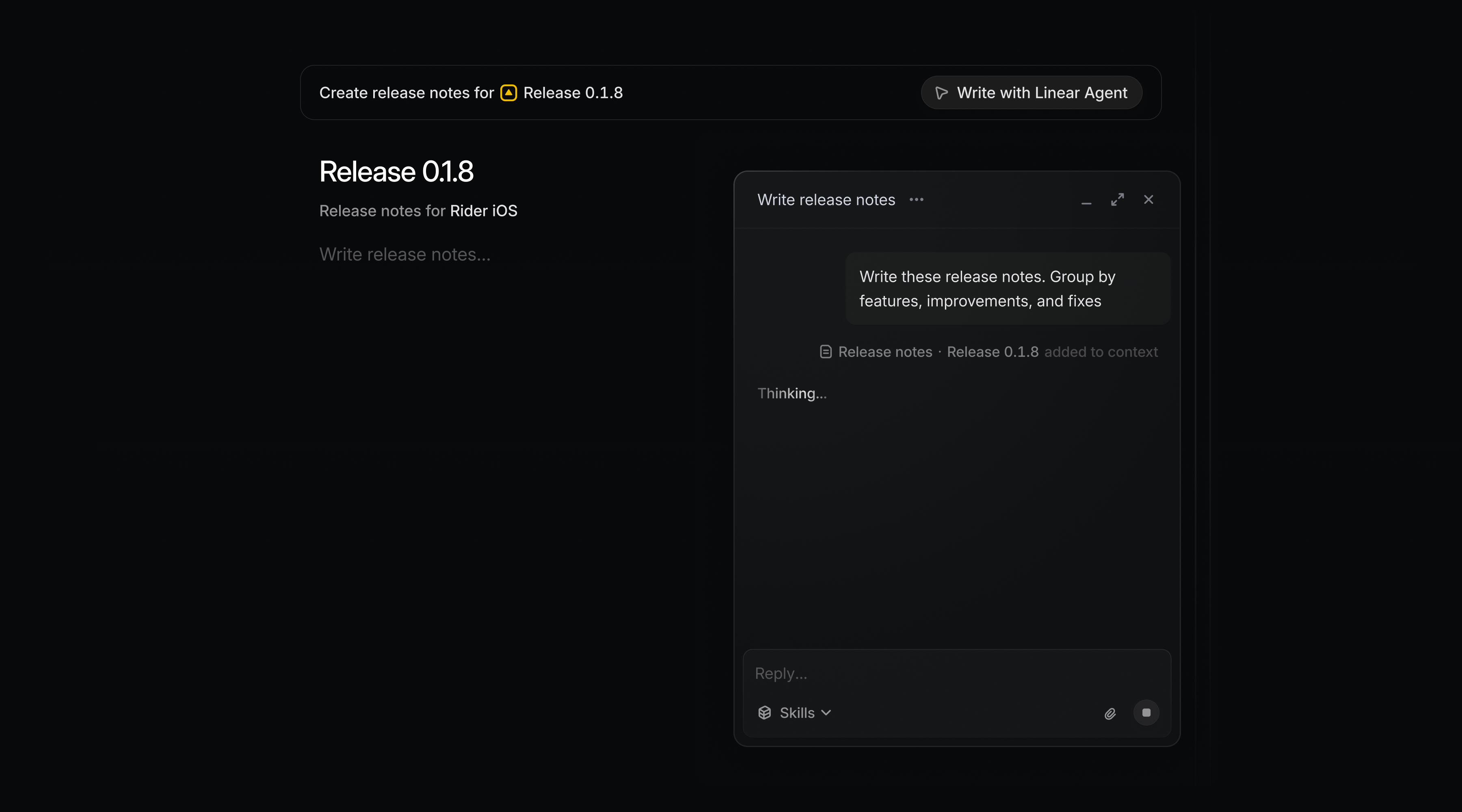The width and height of the screenshot is (1462, 812).
Task: Select the Write release notes panel title
Action: 826,199
